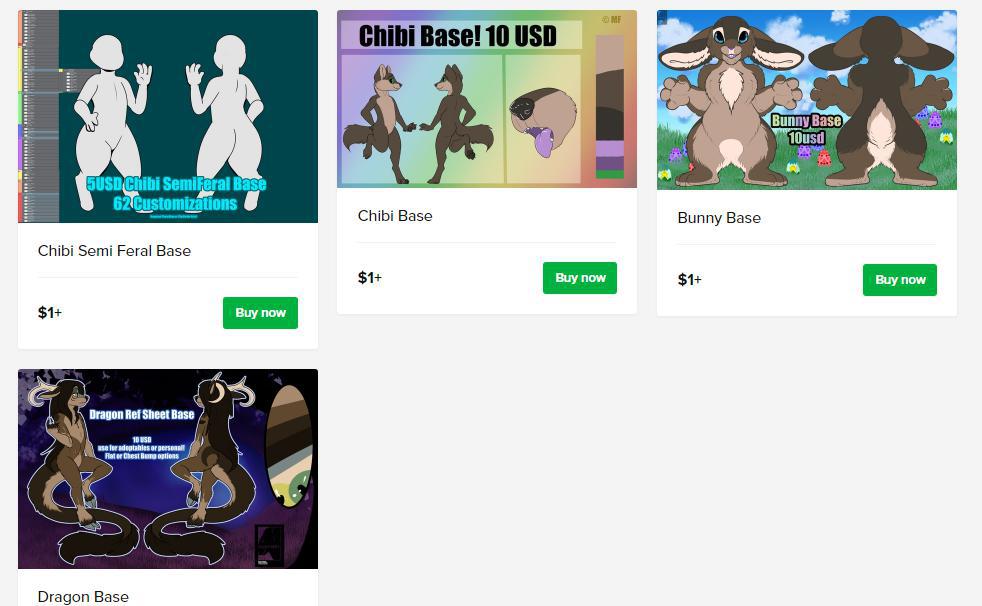This screenshot has width=982, height=606.
Task: Click the layers list strip in Semi Feral image
Action: [40, 116]
